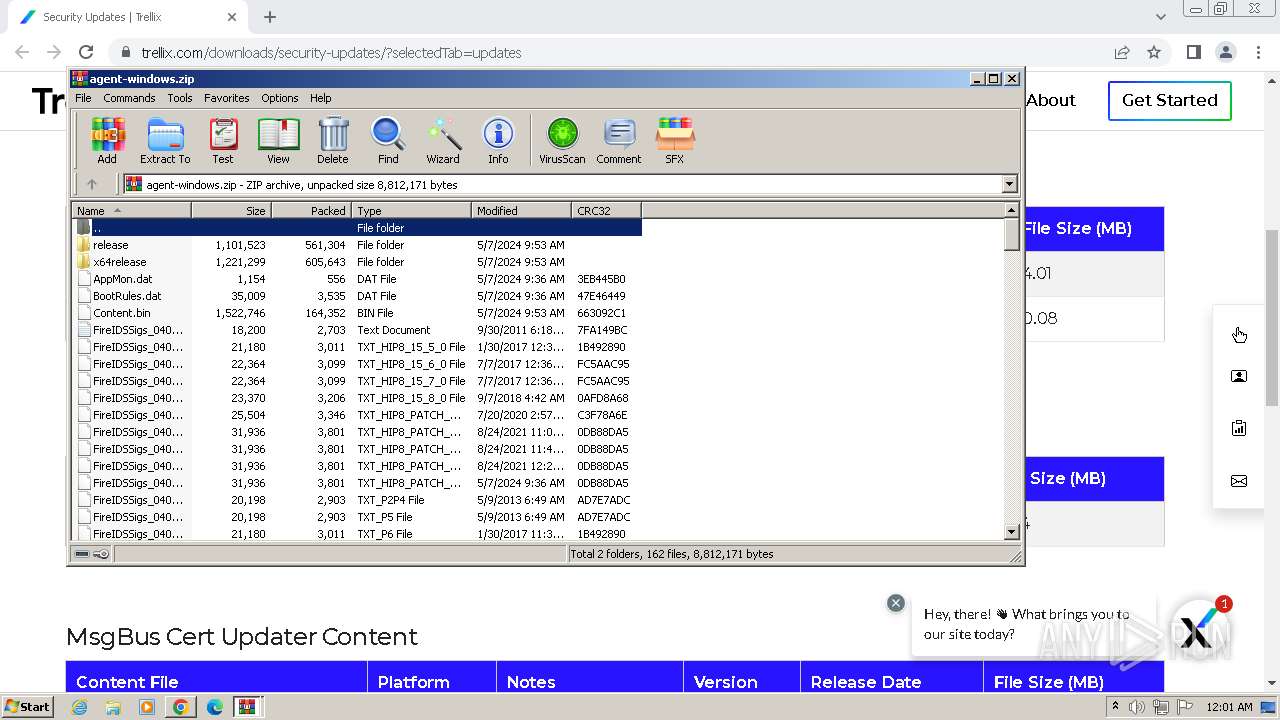
Task: Open the Favorites menu
Action: tap(227, 98)
